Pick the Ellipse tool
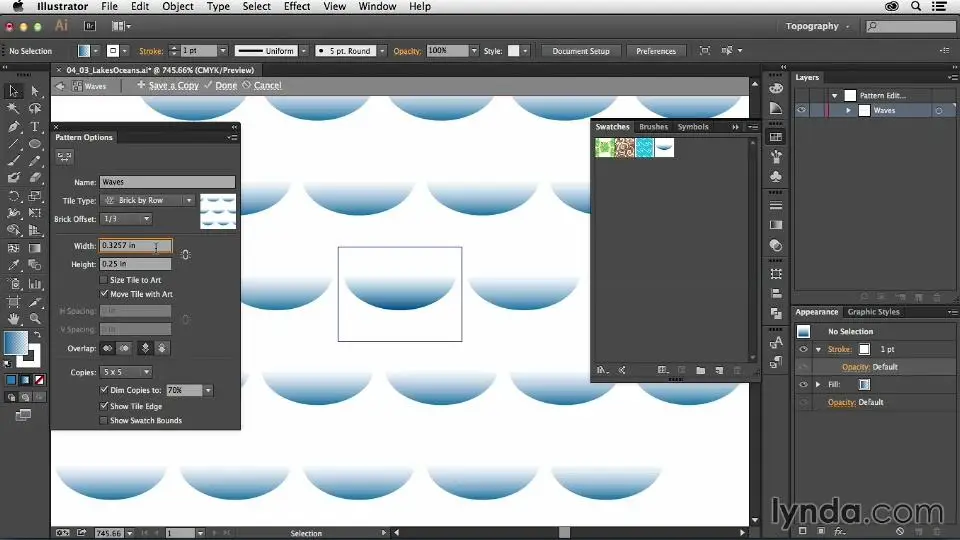The height and width of the screenshot is (540, 960). (x=35, y=144)
